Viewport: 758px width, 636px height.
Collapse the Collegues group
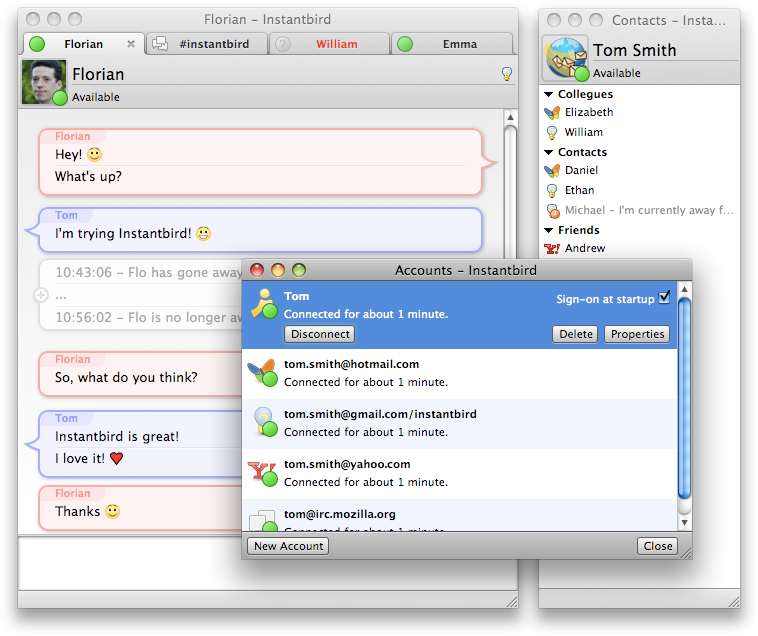click(x=549, y=94)
